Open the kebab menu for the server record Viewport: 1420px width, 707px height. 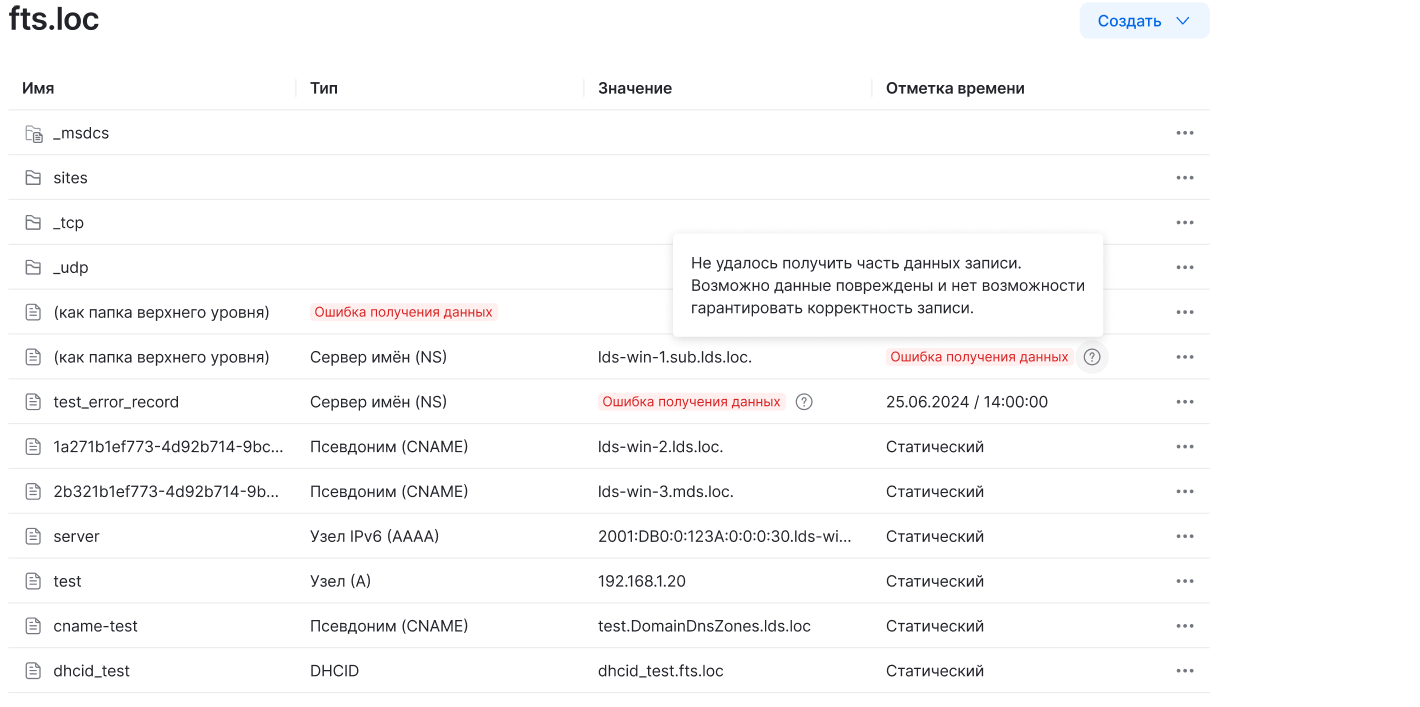[1184, 535]
